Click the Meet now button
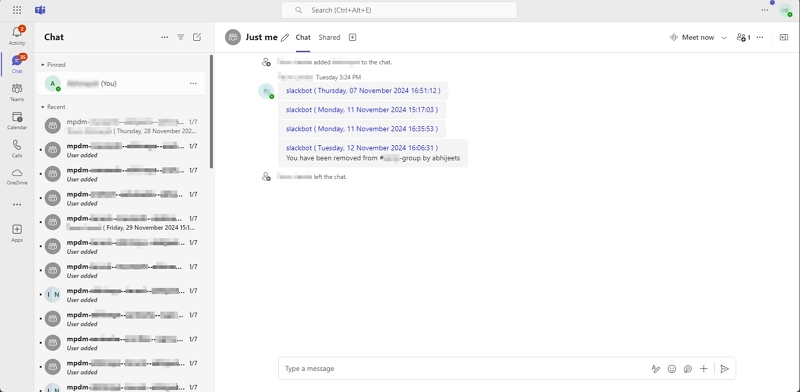Viewport: 800px width, 392px height. click(x=692, y=37)
